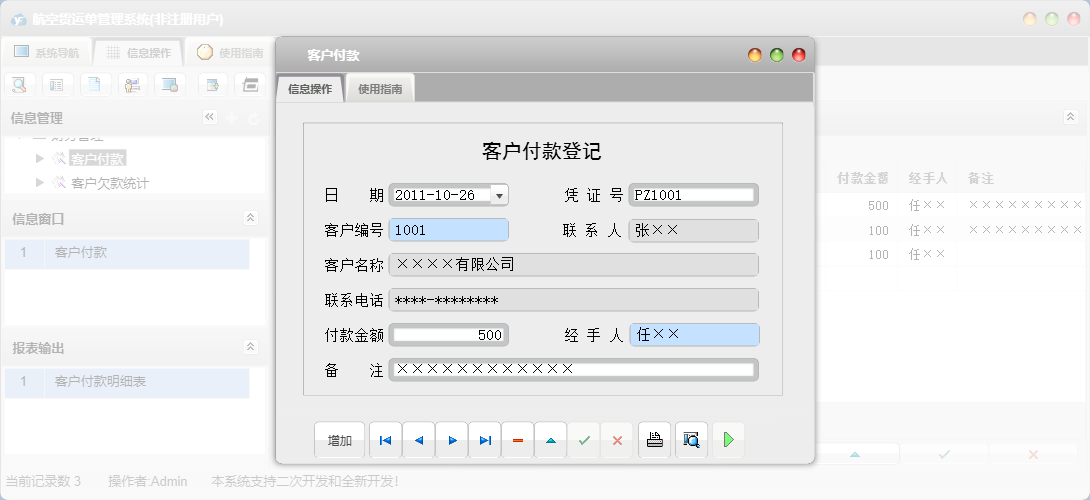Click the teal up-triangle edit button
The image size is (1090, 500).
click(x=551, y=440)
